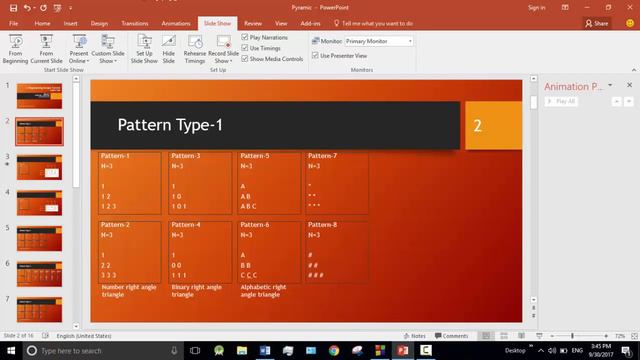Open Word from the taskbar

pyautogui.click(x=265, y=351)
